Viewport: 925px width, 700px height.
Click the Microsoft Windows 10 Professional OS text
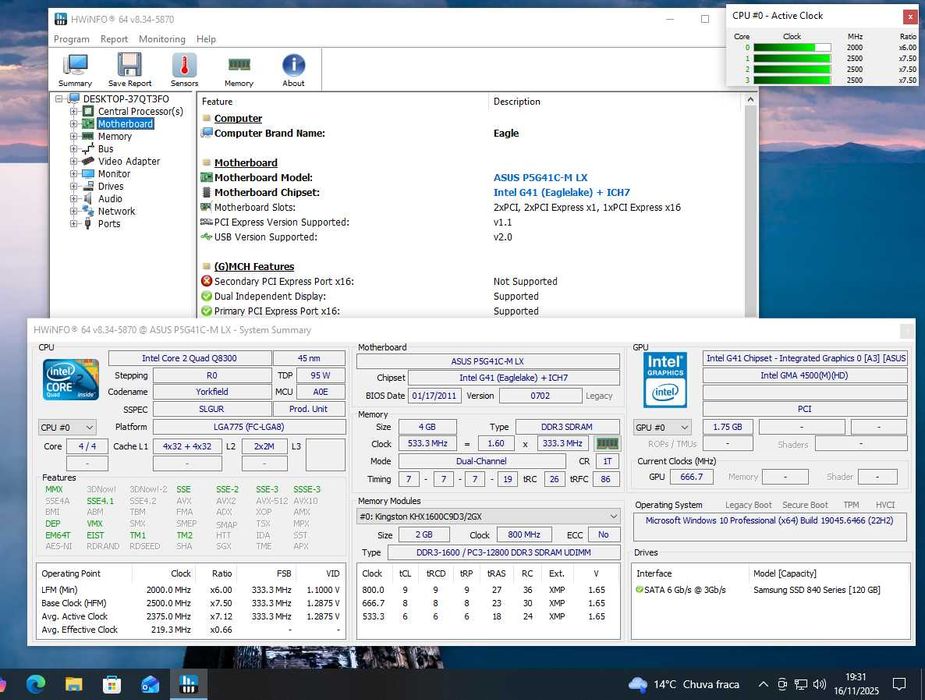tap(769, 521)
